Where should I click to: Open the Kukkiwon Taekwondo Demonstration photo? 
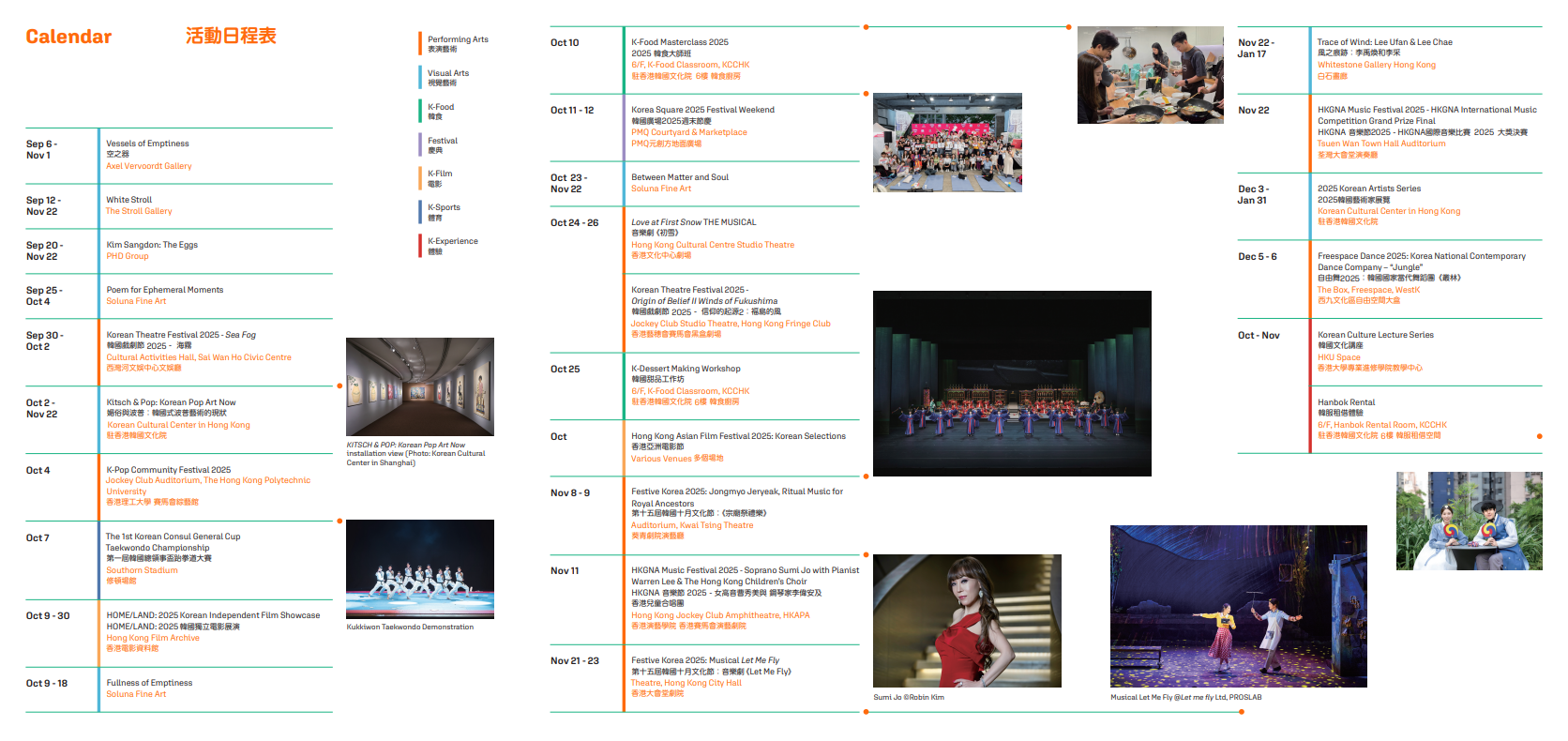click(x=419, y=568)
